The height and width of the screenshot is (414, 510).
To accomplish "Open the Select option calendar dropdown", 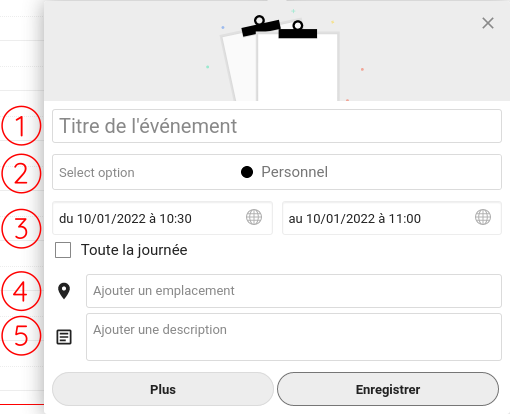I will click(x=277, y=172).
